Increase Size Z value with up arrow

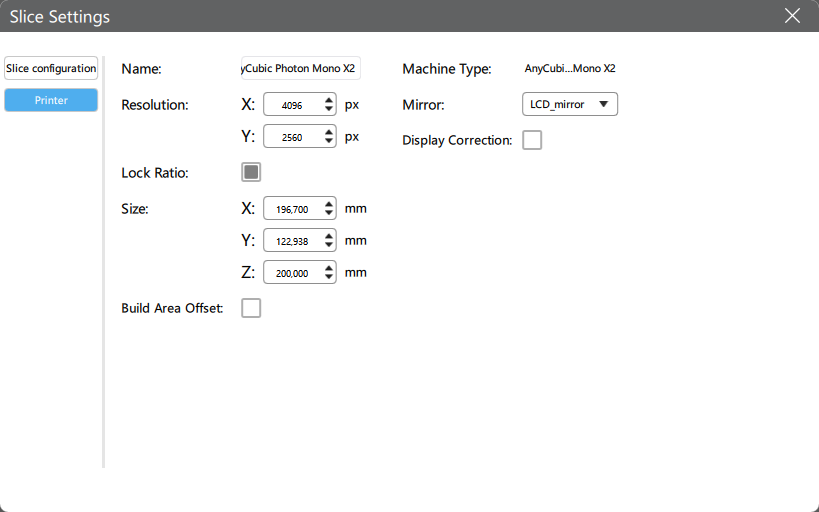[330, 267]
